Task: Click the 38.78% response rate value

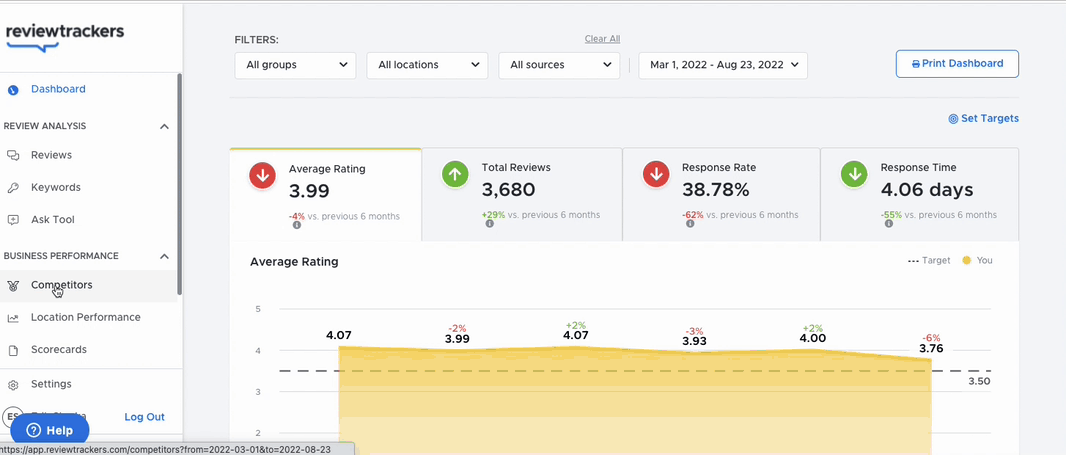Action: tap(715, 190)
